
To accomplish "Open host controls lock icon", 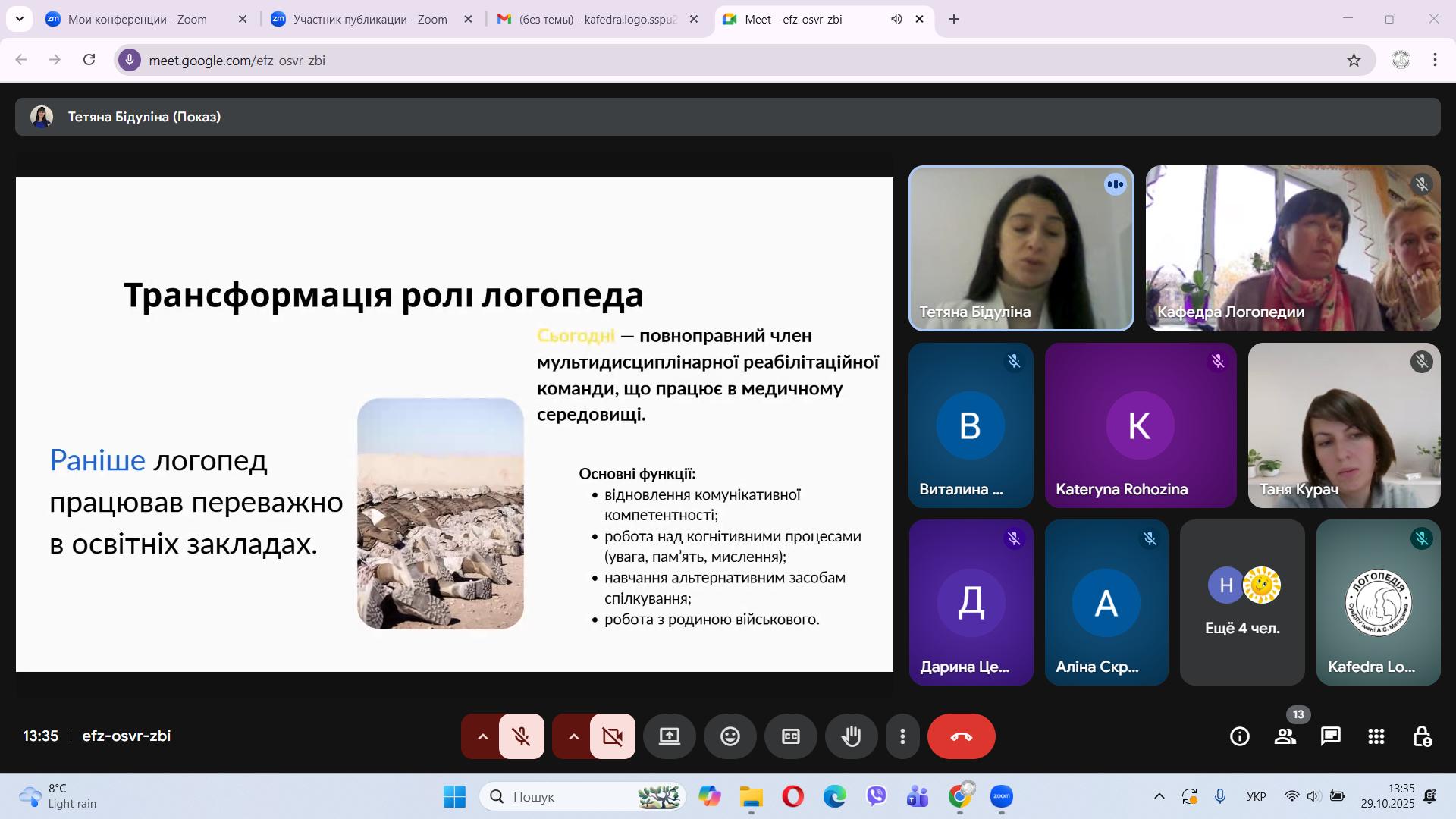I will 1422,736.
